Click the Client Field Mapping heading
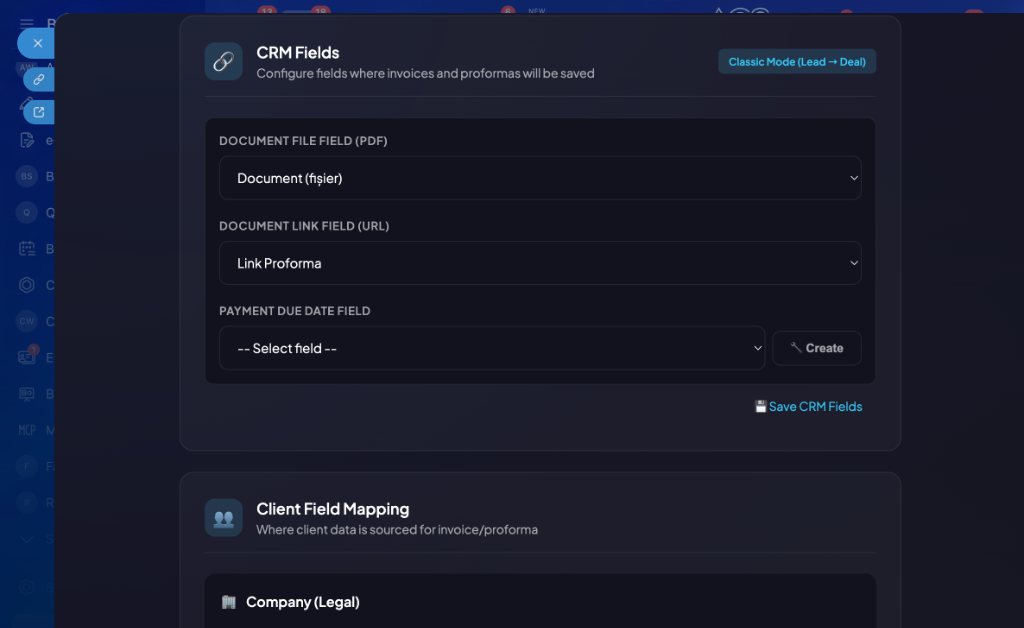 coord(332,509)
